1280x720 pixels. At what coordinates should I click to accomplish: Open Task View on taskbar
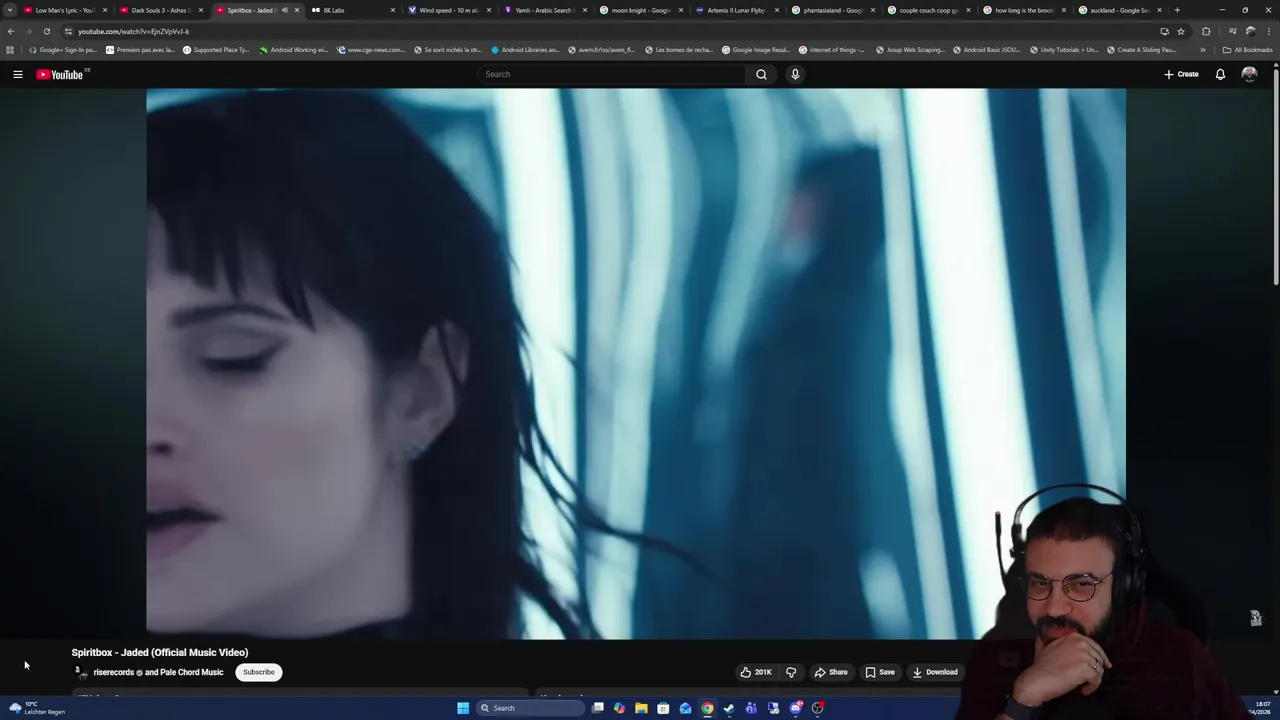click(x=598, y=708)
